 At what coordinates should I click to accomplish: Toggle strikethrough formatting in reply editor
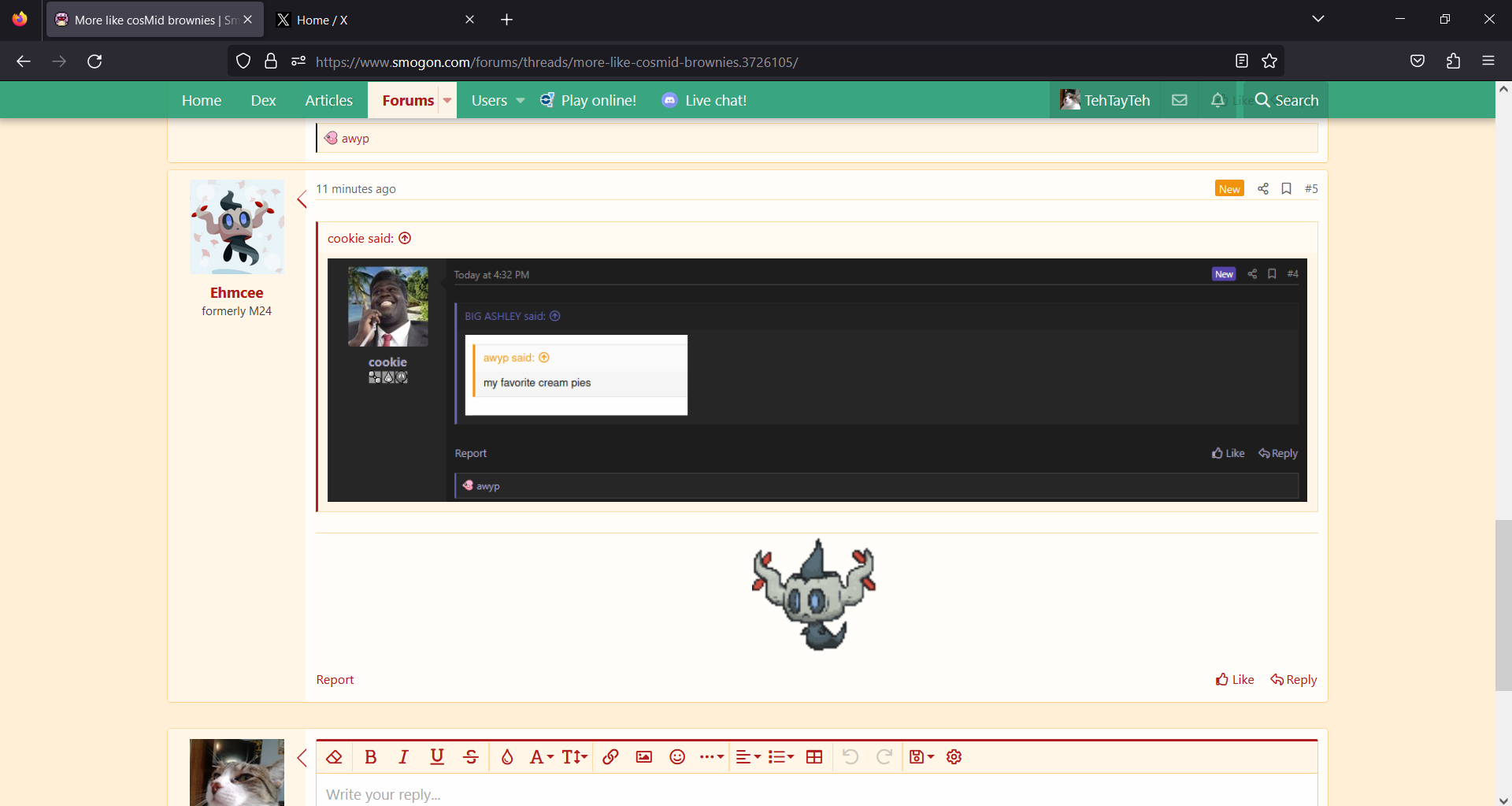click(471, 757)
